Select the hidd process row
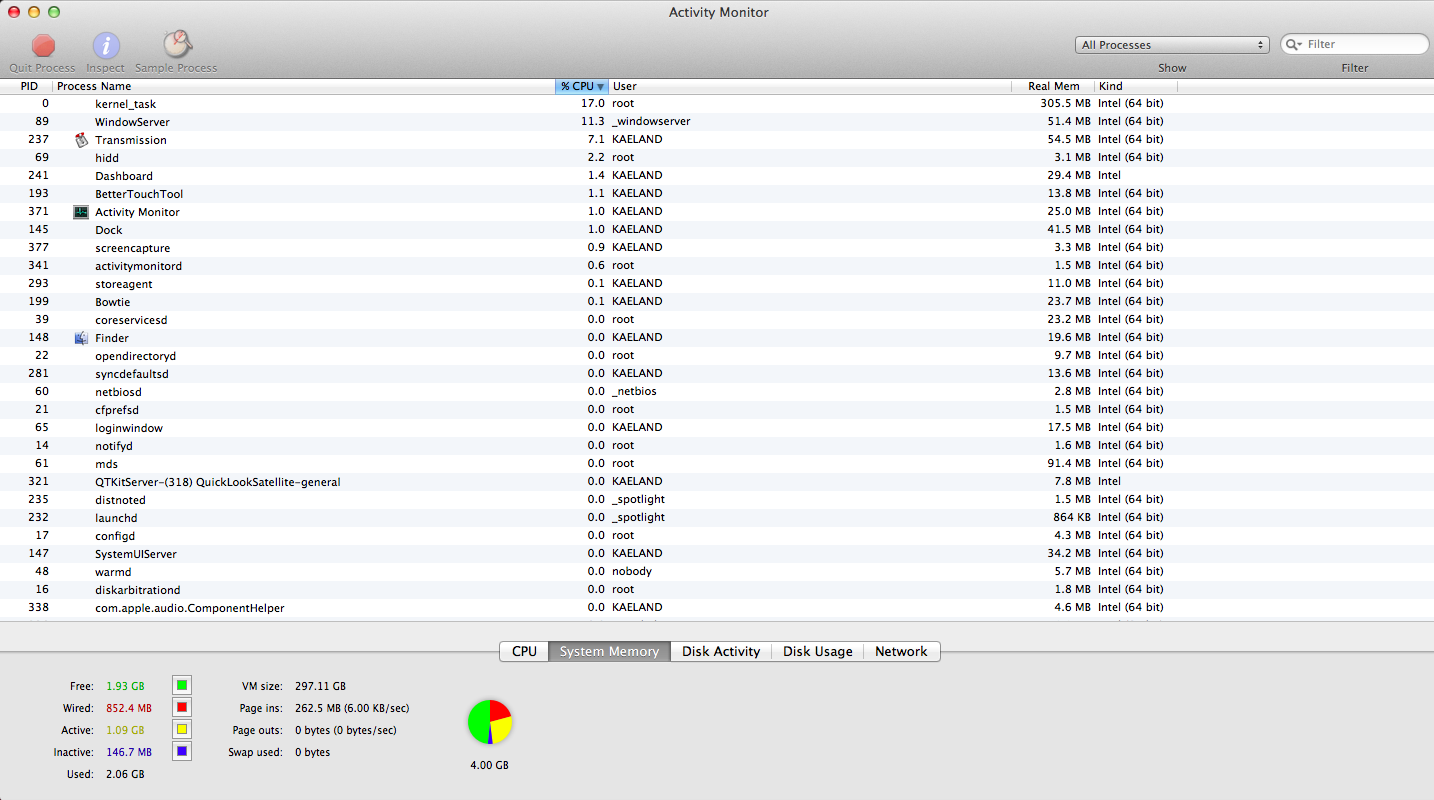 click(717, 158)
